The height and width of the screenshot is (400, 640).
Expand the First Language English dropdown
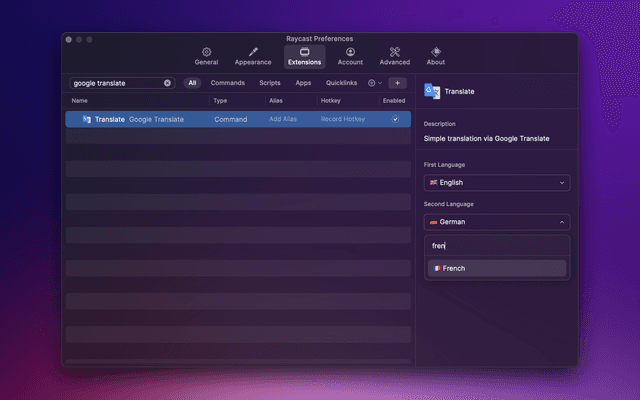pos(497,183)
